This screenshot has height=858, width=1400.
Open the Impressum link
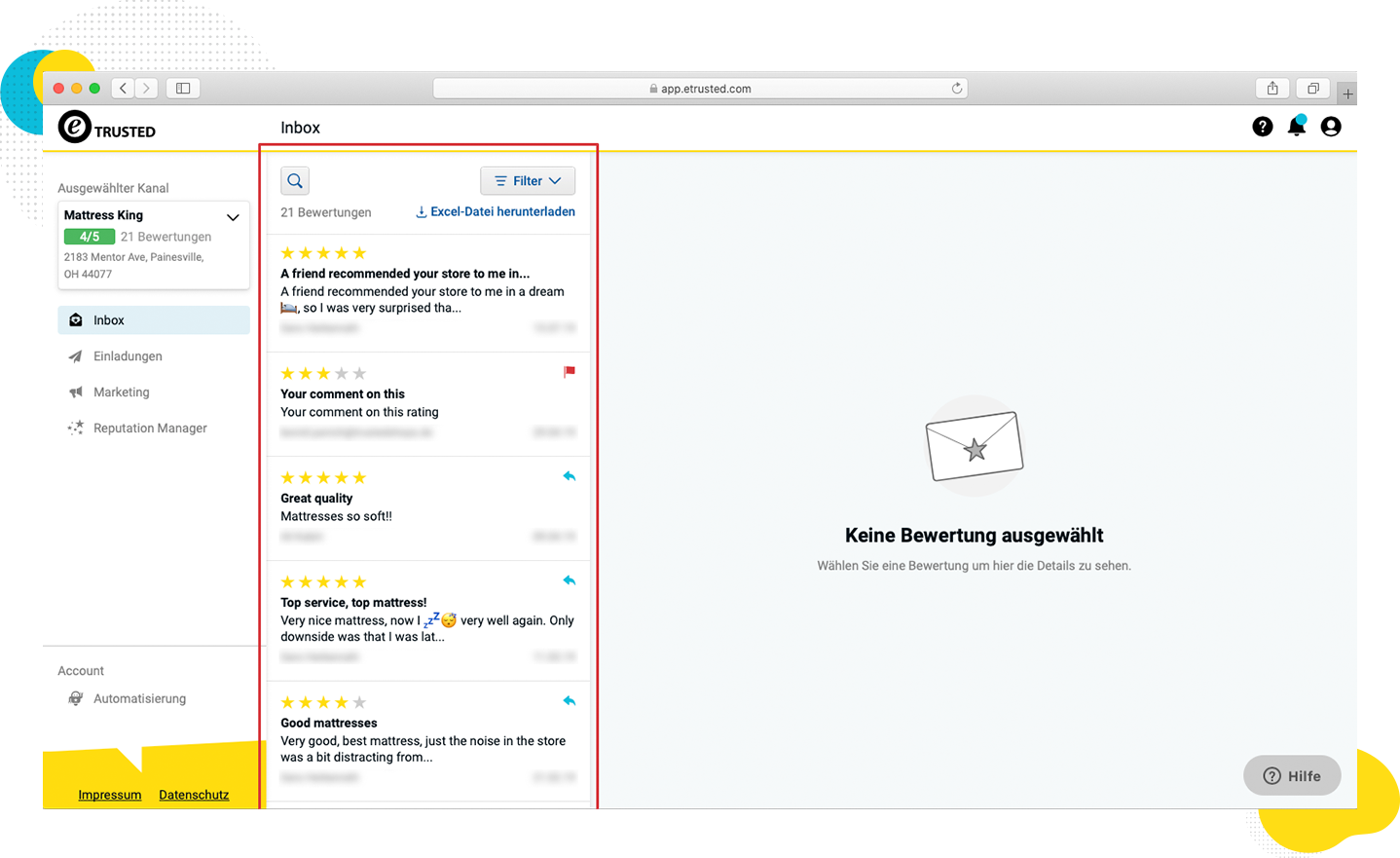[x=109, y=795]
